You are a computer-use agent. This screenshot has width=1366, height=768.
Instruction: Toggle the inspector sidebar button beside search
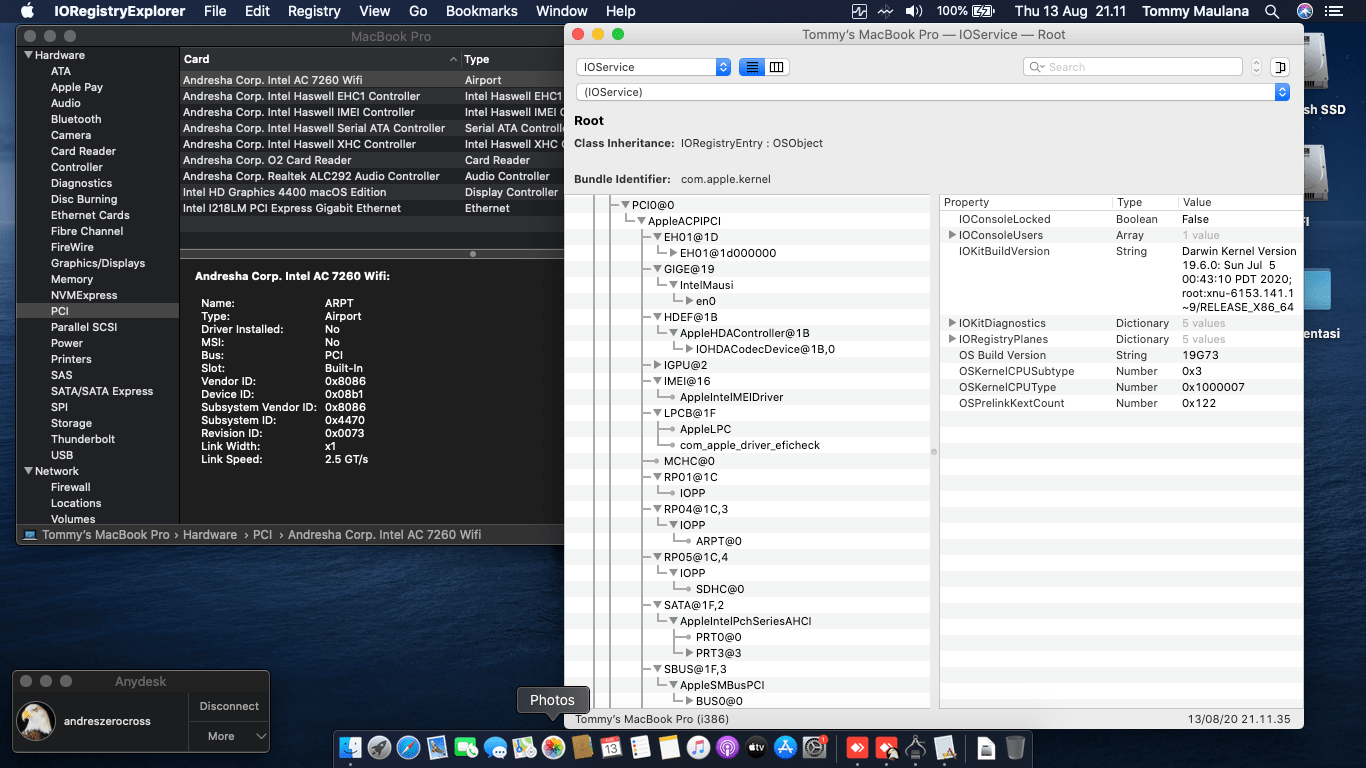click(1279, 67)
